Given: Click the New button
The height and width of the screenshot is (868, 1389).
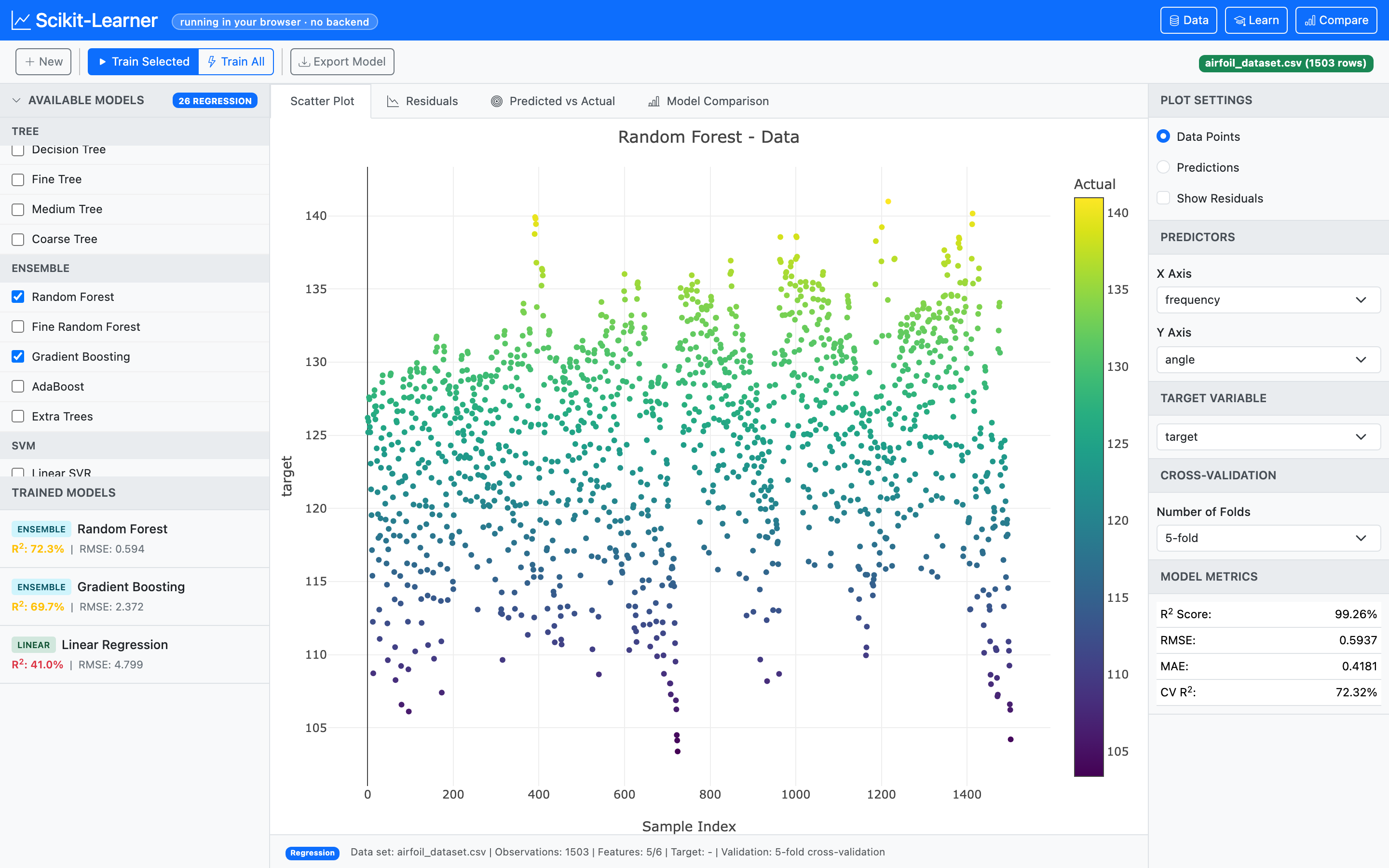Looking at the screenshot, I should pos(43,61).
